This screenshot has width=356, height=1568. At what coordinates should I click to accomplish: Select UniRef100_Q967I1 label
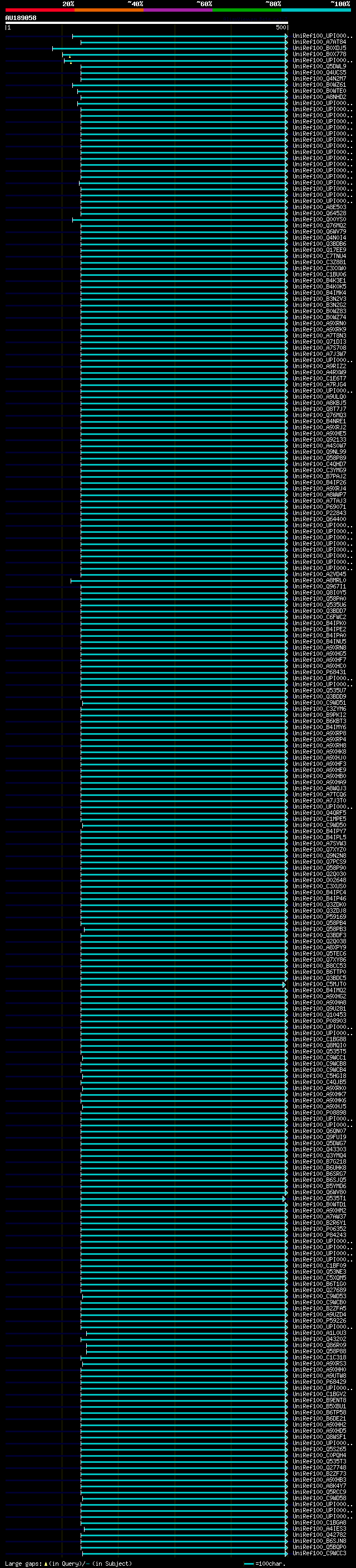click(319, 586)
